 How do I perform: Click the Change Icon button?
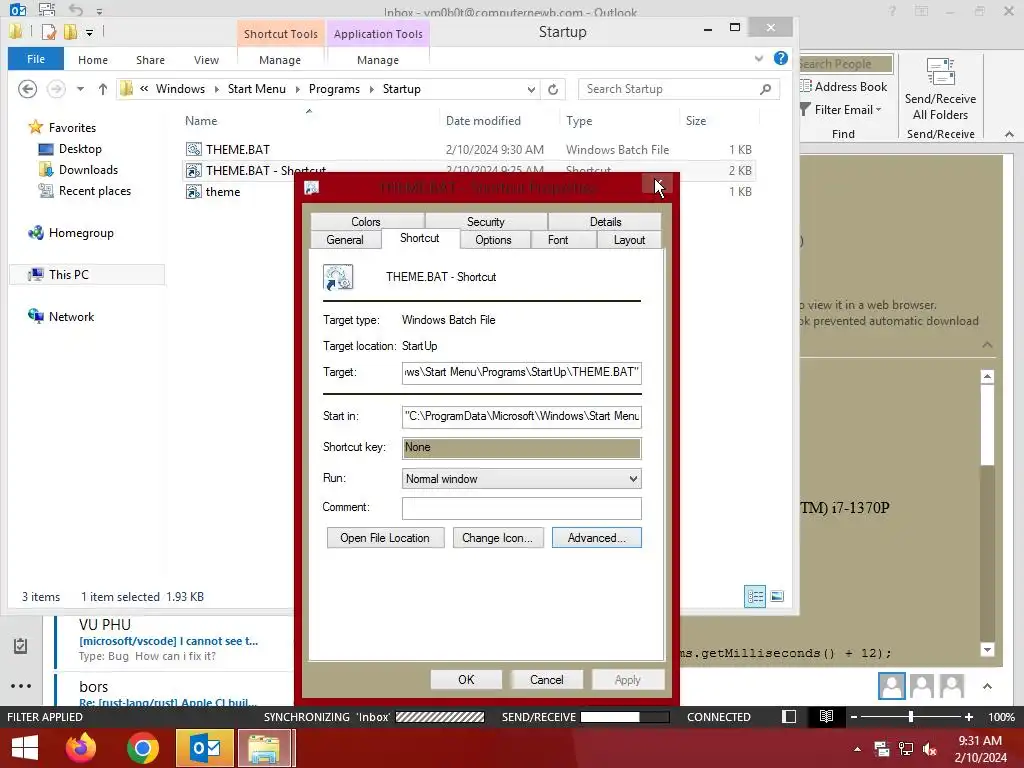498,537
